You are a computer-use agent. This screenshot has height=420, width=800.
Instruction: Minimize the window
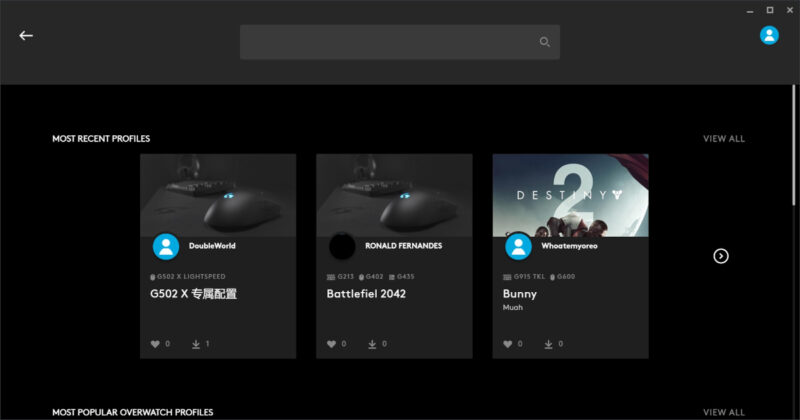click(x=749, y=11)
